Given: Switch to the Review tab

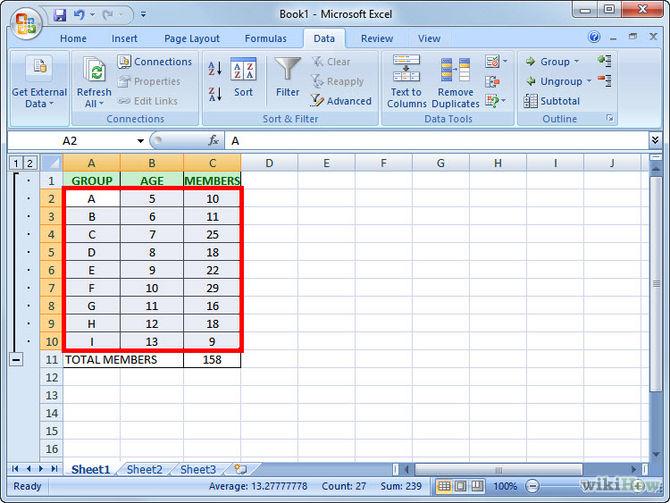Looking at the screenshot, I should click(377, 38).
